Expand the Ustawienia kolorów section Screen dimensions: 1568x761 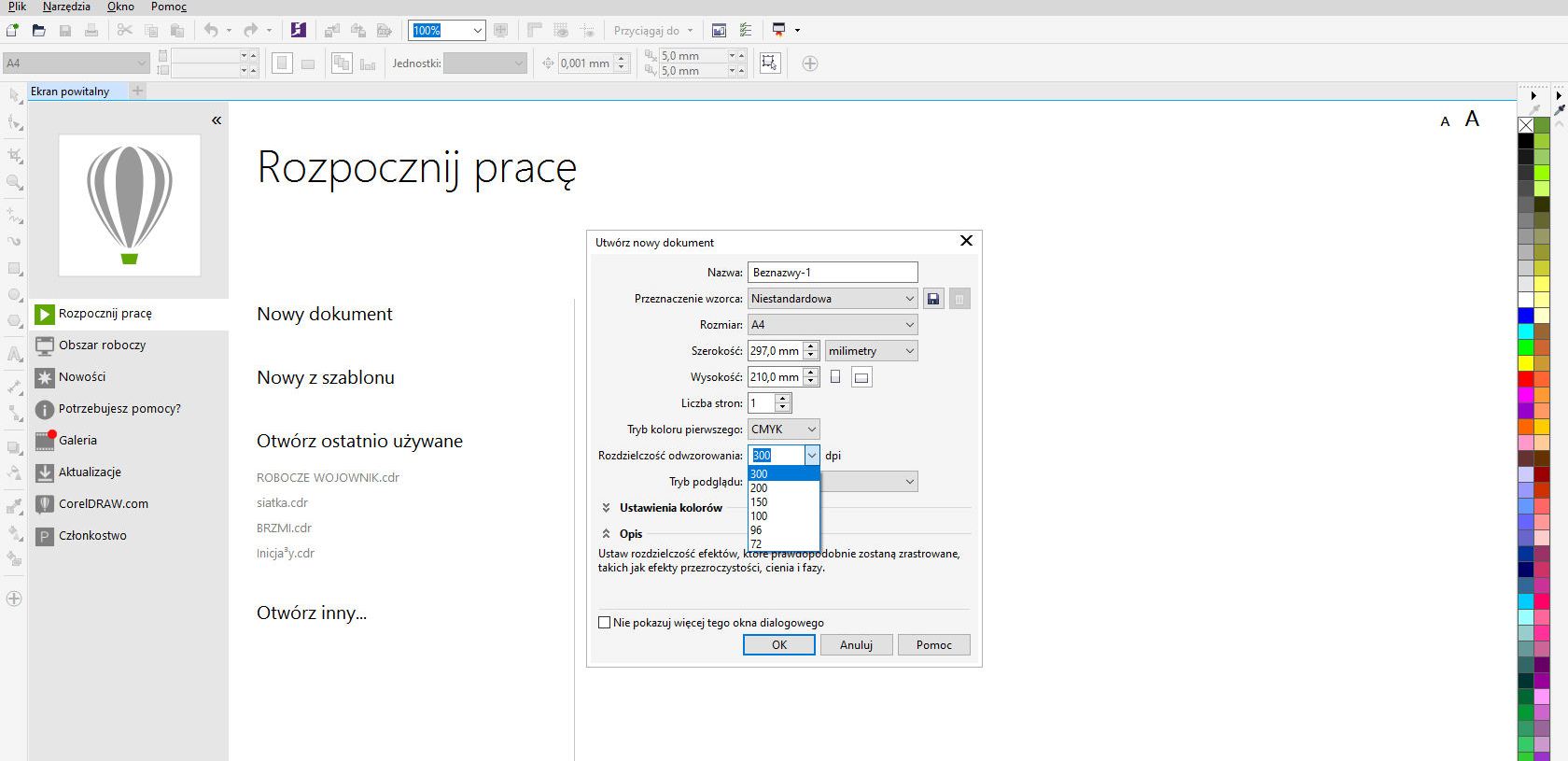(x=607, y=508)
